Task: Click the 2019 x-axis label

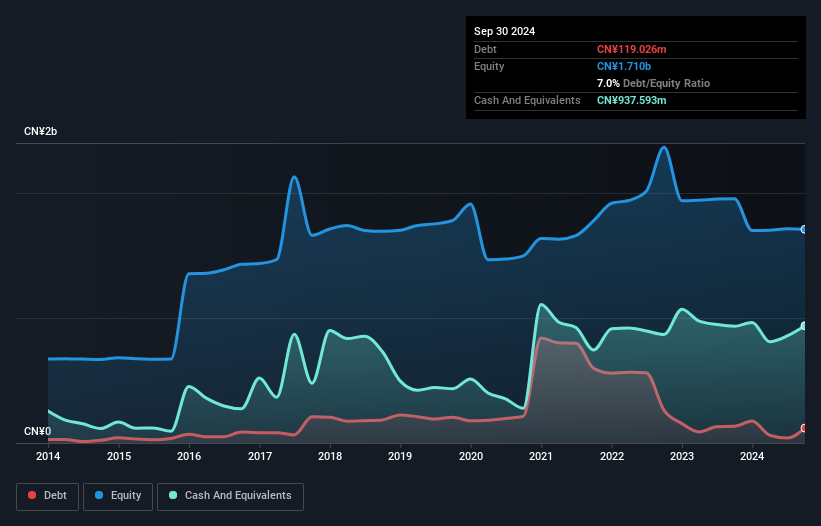Action: click(x=400, y=456)
